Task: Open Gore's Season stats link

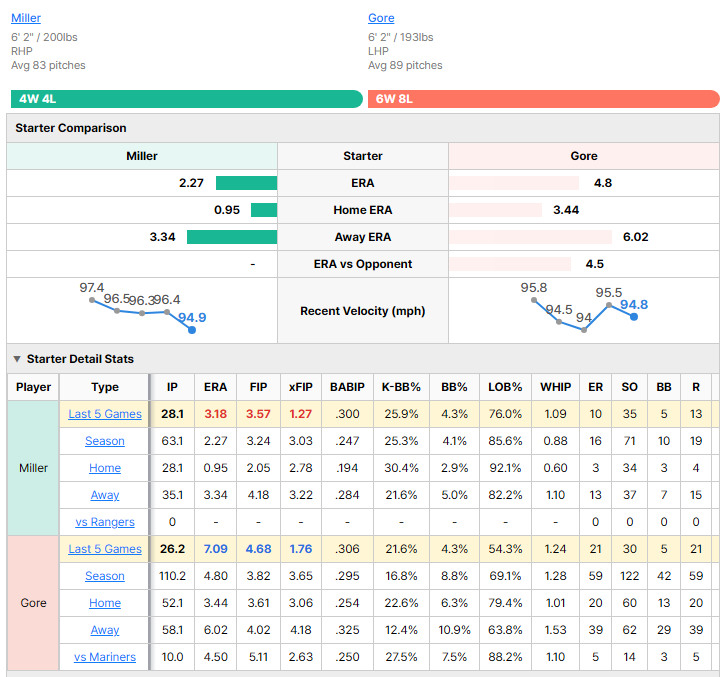Action: 105,576
